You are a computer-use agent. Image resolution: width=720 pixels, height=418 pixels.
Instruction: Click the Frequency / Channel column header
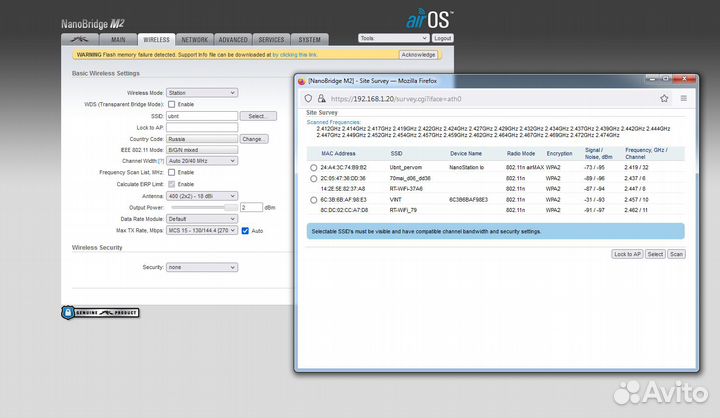pos(647,153)
